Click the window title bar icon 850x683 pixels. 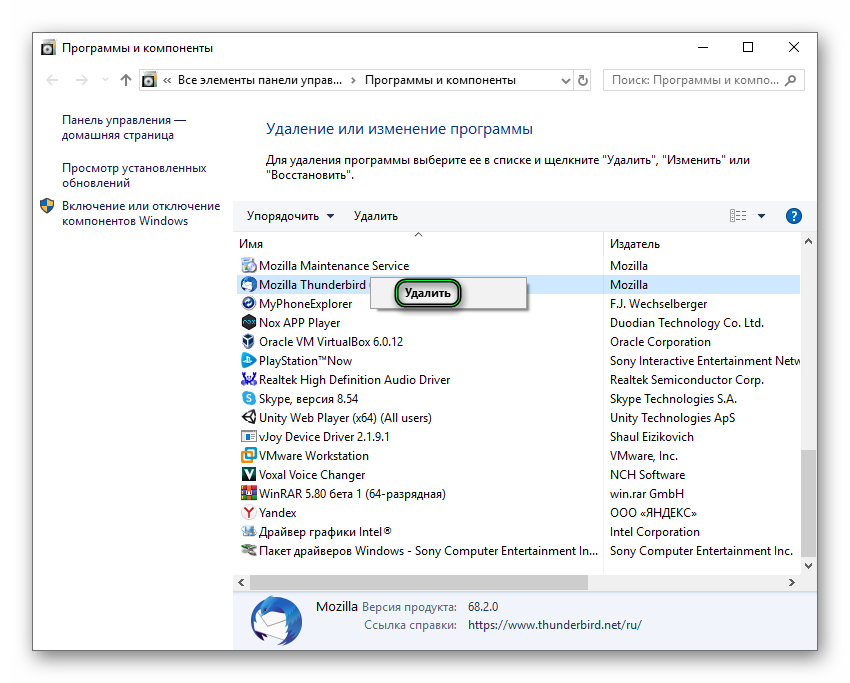[x=48, y=48]
